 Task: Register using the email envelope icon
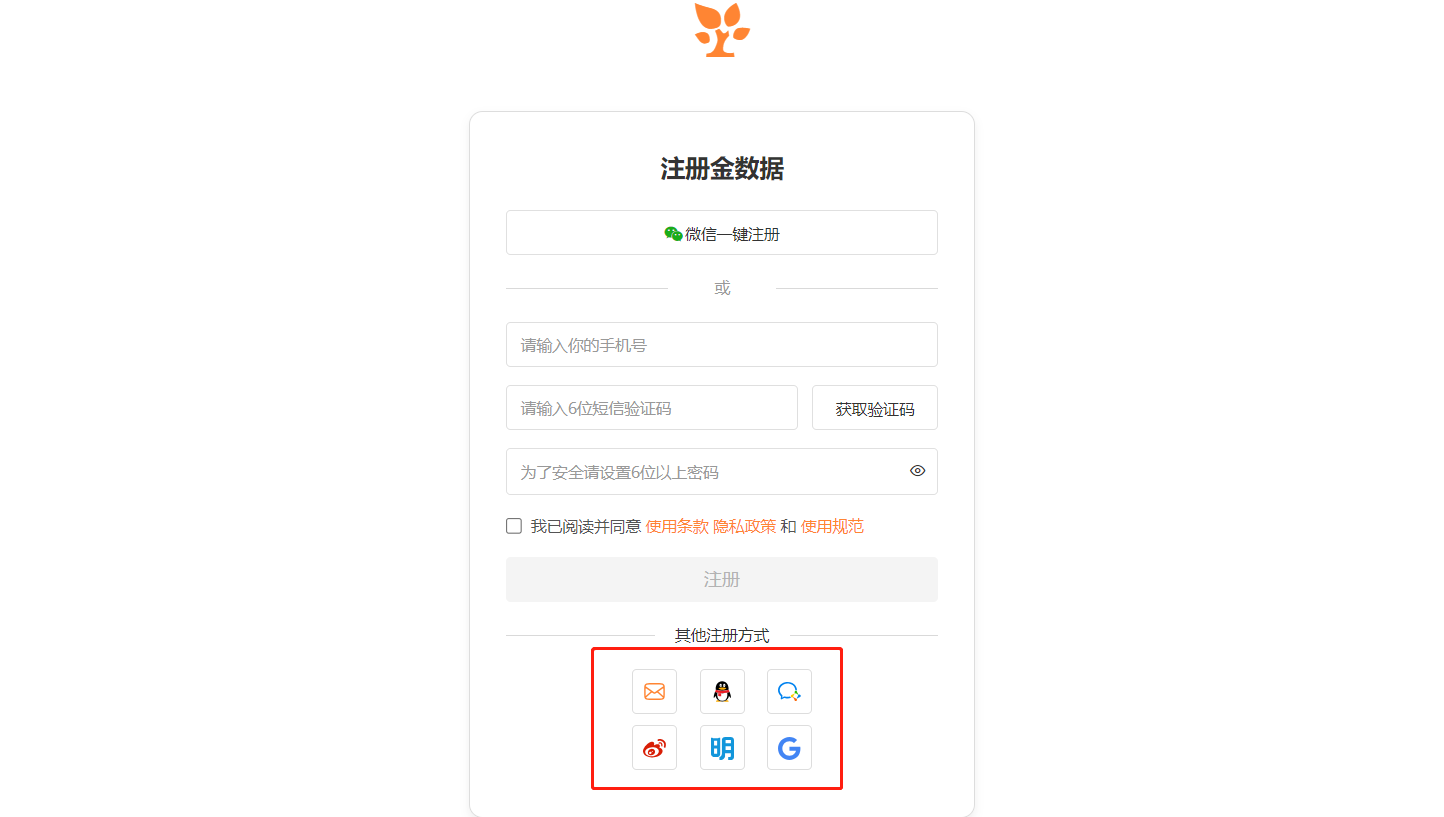click(x=654, y=691)
